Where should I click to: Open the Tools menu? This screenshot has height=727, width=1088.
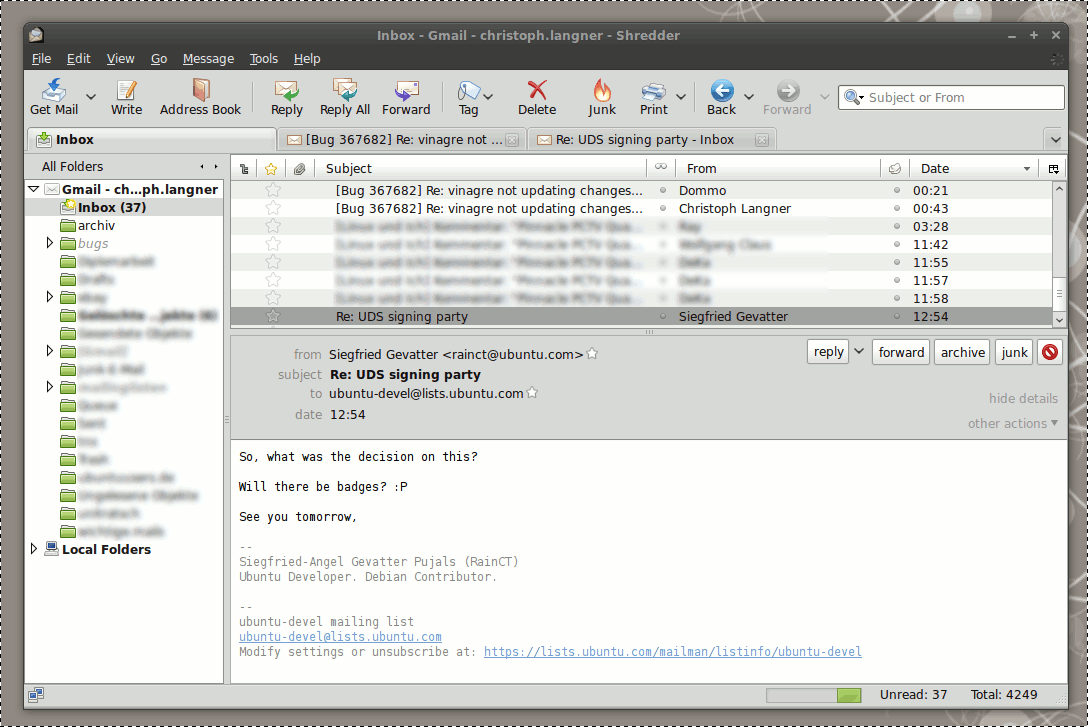tap(264, 59)
